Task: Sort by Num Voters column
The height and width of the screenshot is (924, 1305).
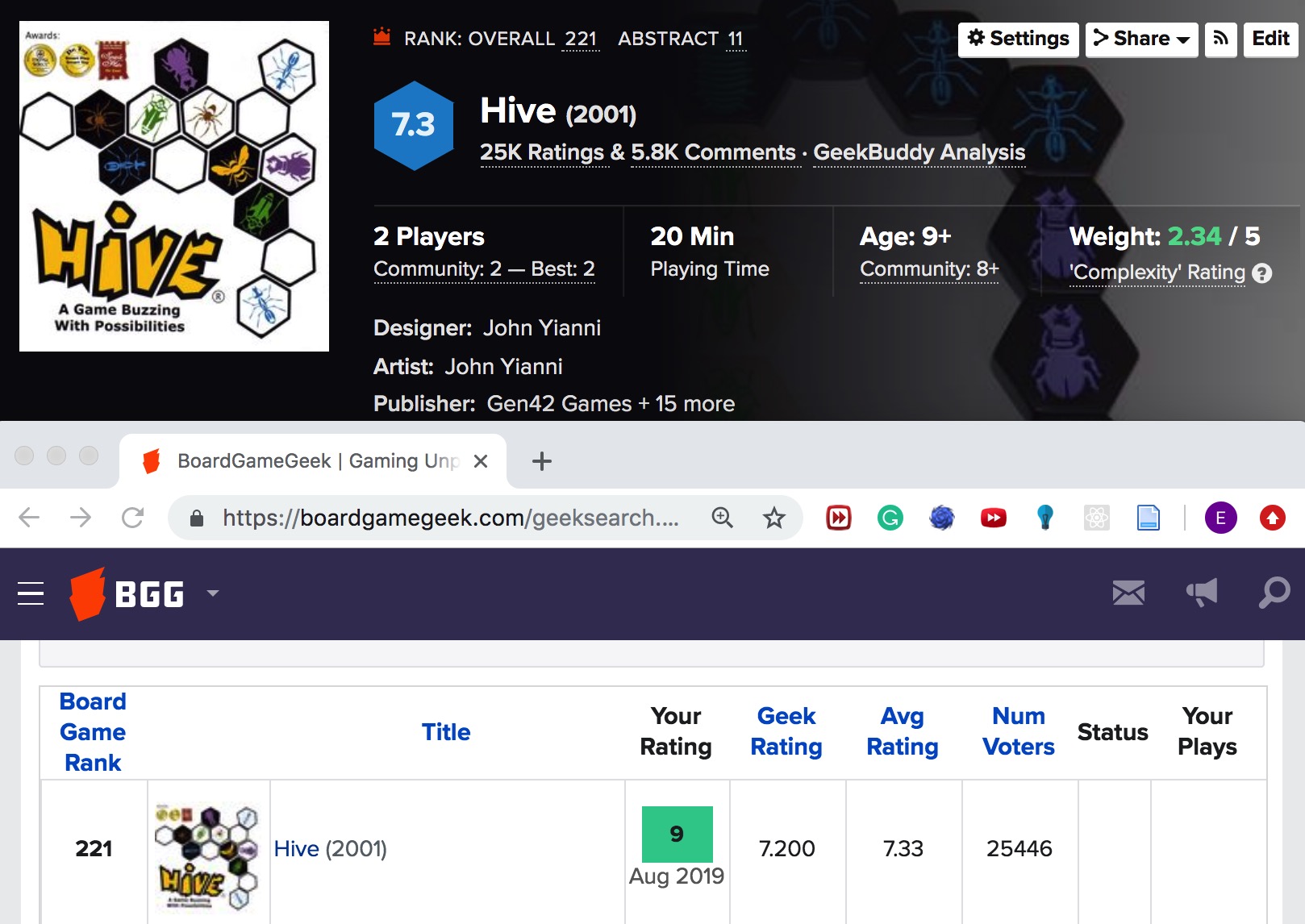Action: pyautogui.click(x=1019, y=731)
